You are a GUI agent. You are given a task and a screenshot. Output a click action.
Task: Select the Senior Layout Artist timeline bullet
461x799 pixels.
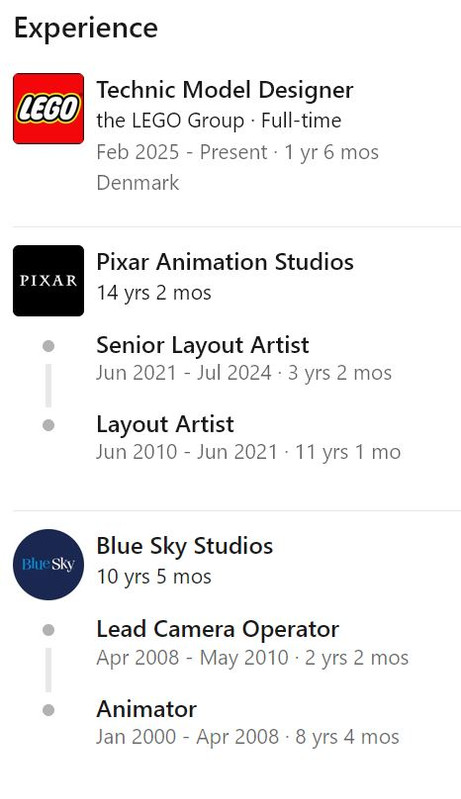(48, 347)
